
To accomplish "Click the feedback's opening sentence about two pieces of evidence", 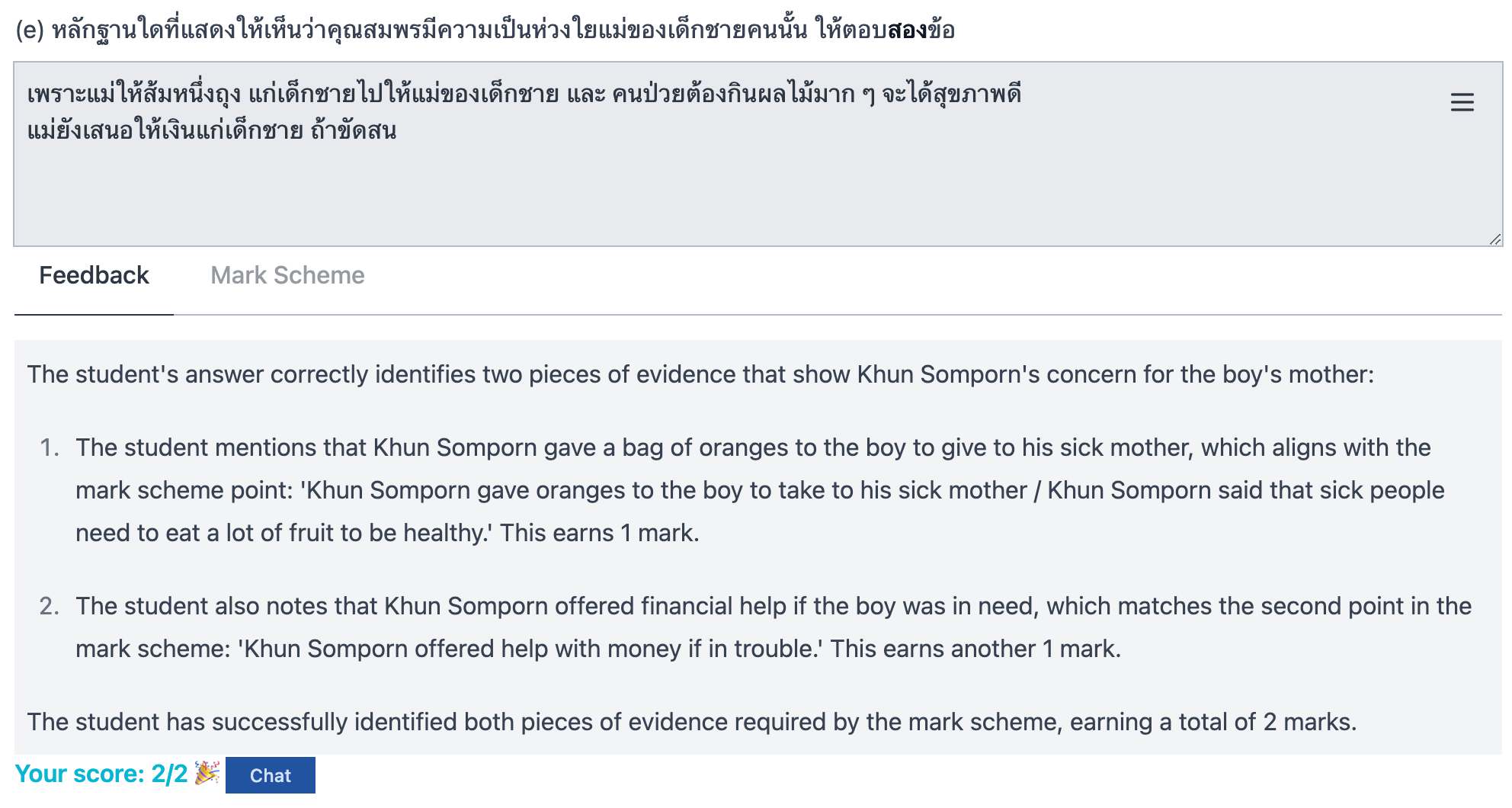I will pos(700,374).
